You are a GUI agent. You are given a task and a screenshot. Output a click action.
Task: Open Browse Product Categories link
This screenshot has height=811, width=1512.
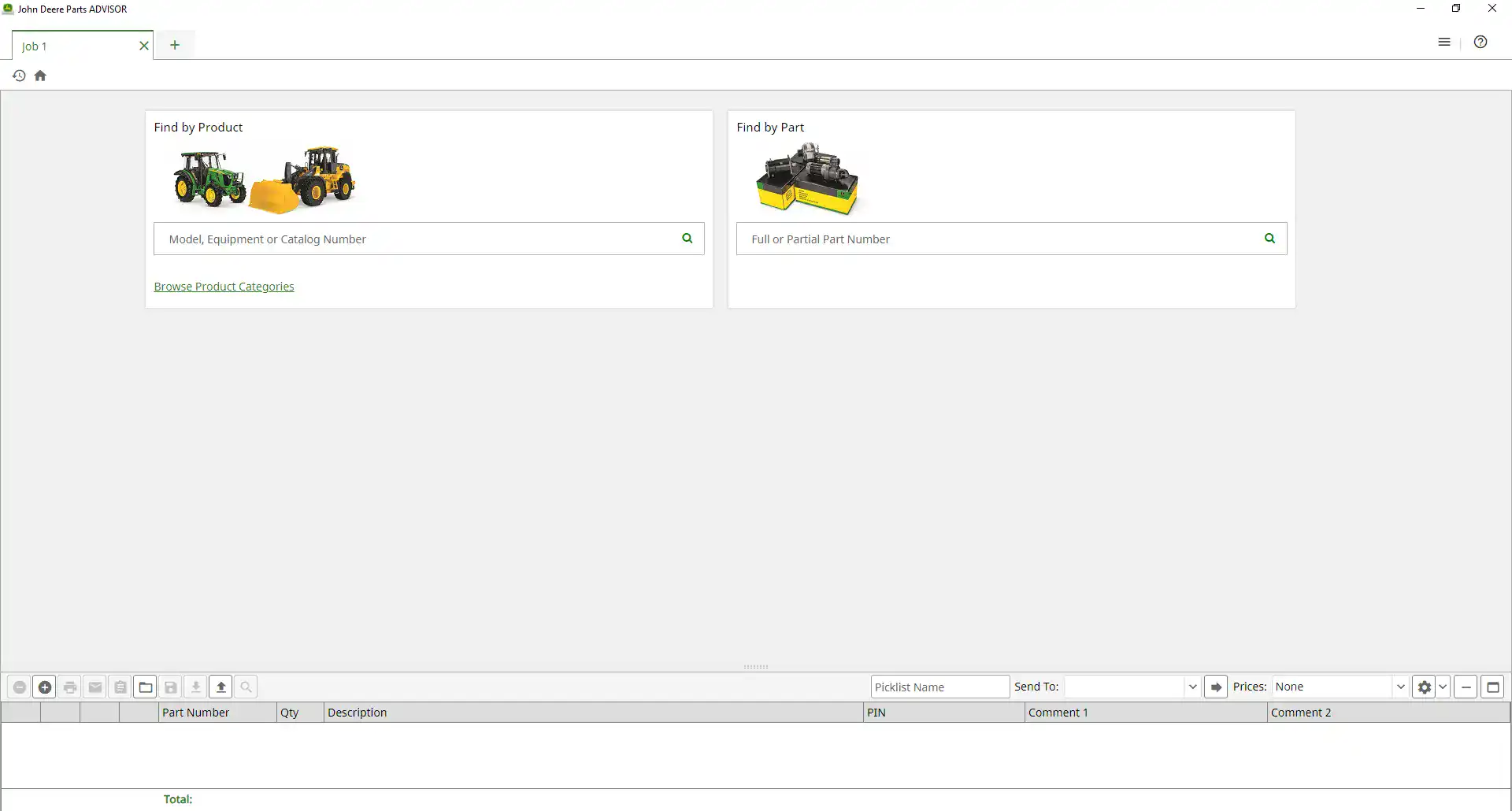click(224, 287)
